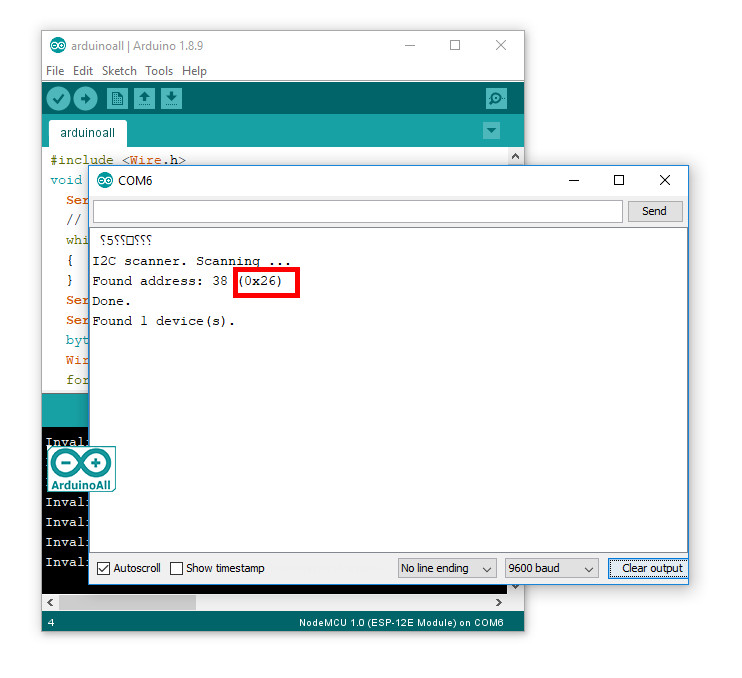Screen dimensions: 742x678
Task: Open the tab options dropdown arrow
Action: coord(491,131)
